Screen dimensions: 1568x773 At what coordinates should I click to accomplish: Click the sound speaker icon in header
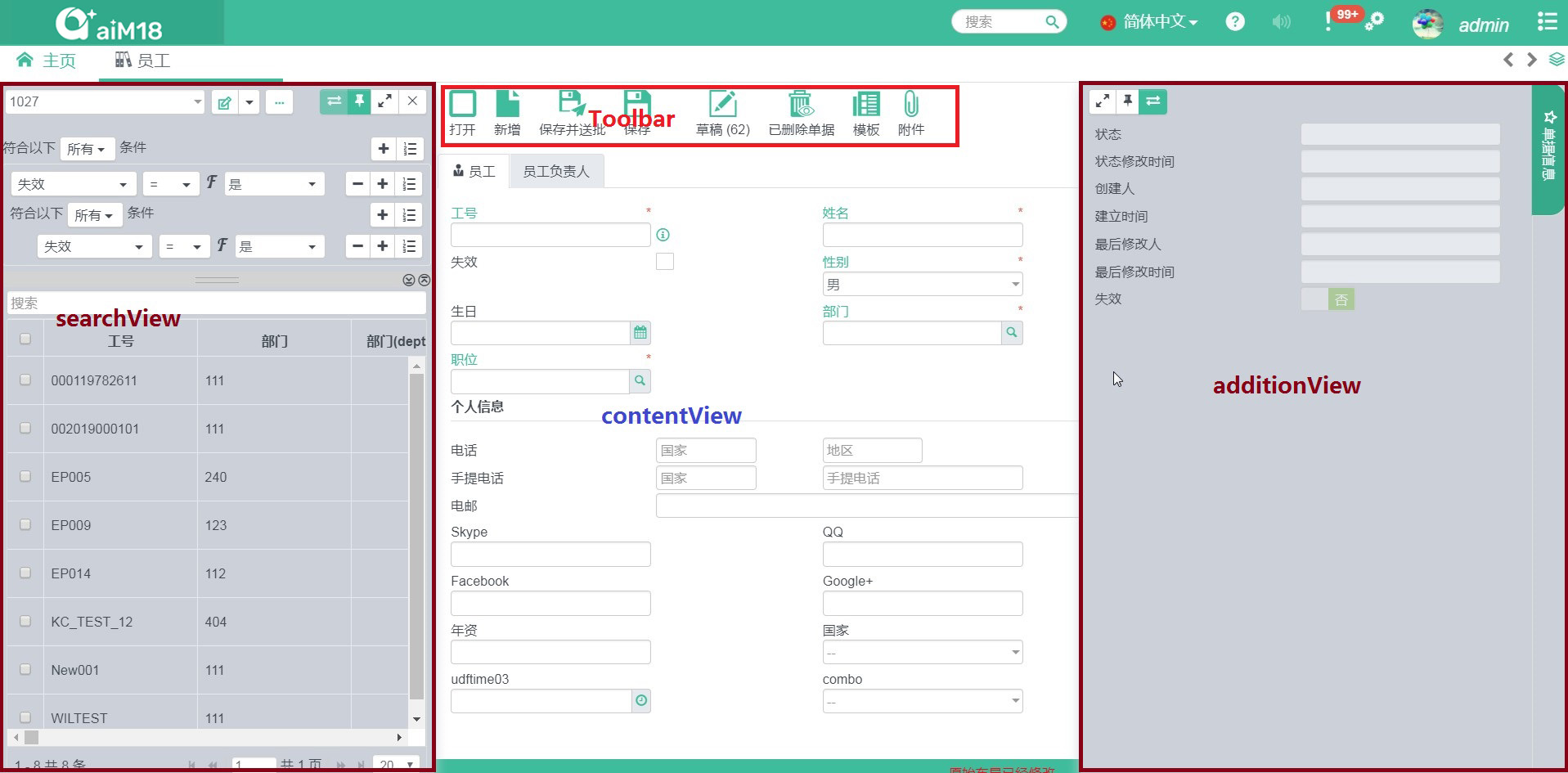[x=1281, y=22]
